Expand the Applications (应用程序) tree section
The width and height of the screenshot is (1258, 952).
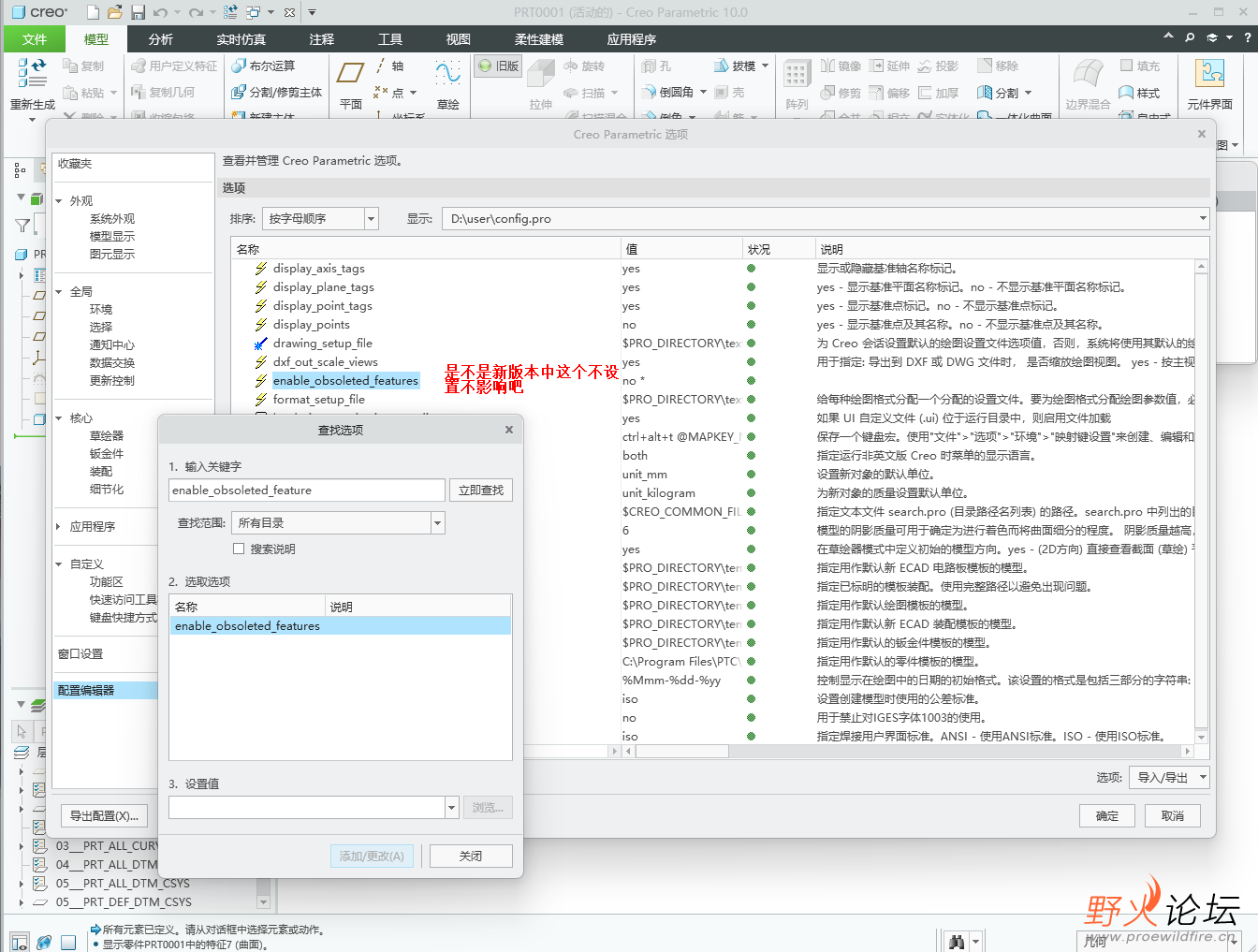pyautogui.click(x=59, y=527)
